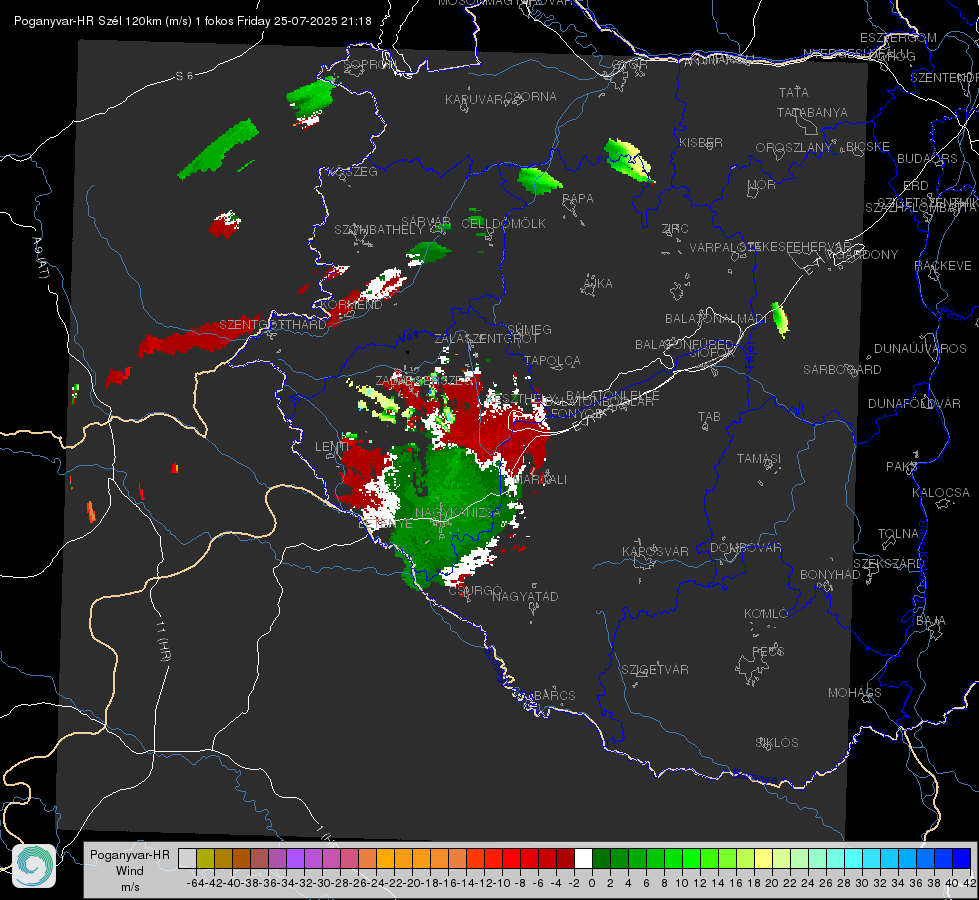Click the BARCS city label
Screen dimensions: 979x900
click(554, 695)
